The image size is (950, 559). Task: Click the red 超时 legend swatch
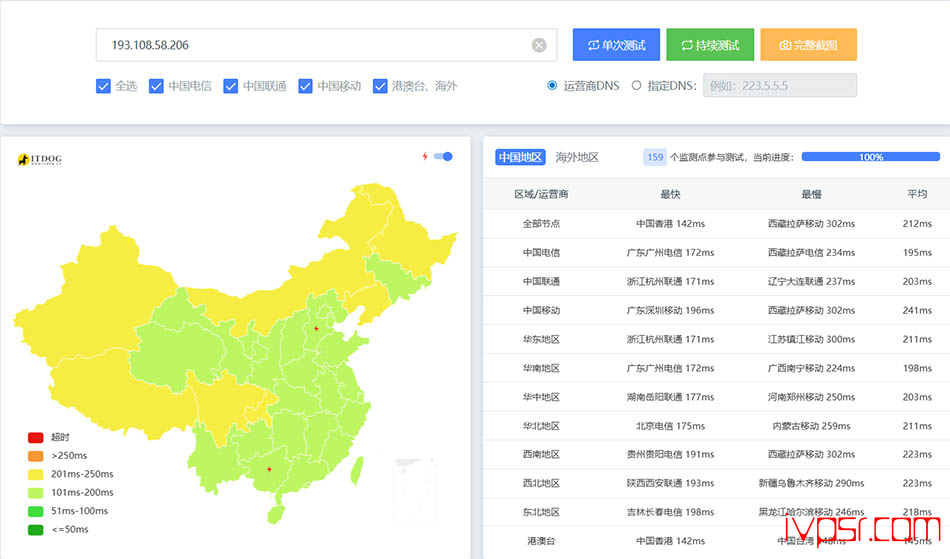pyautogui.click(x=36, y=437)
